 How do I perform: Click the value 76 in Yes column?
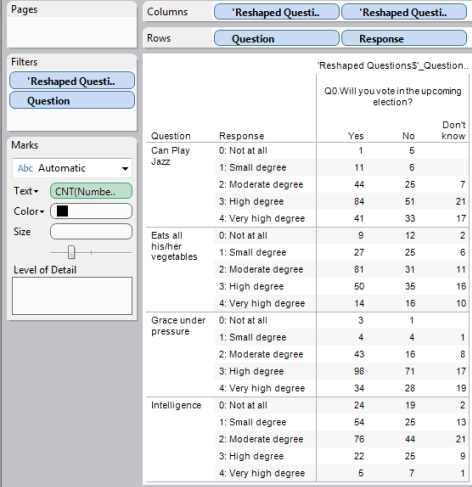pyautogui.click(x=359, y=439)
